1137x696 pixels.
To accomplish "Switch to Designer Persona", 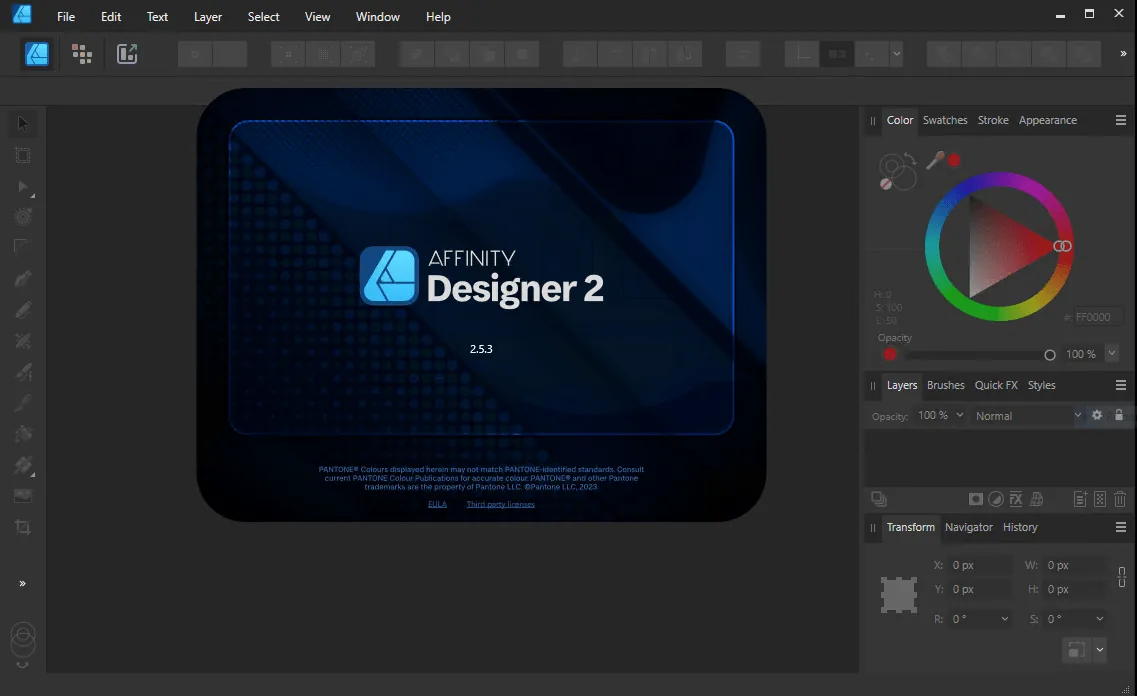I will (x=37, y=54).
